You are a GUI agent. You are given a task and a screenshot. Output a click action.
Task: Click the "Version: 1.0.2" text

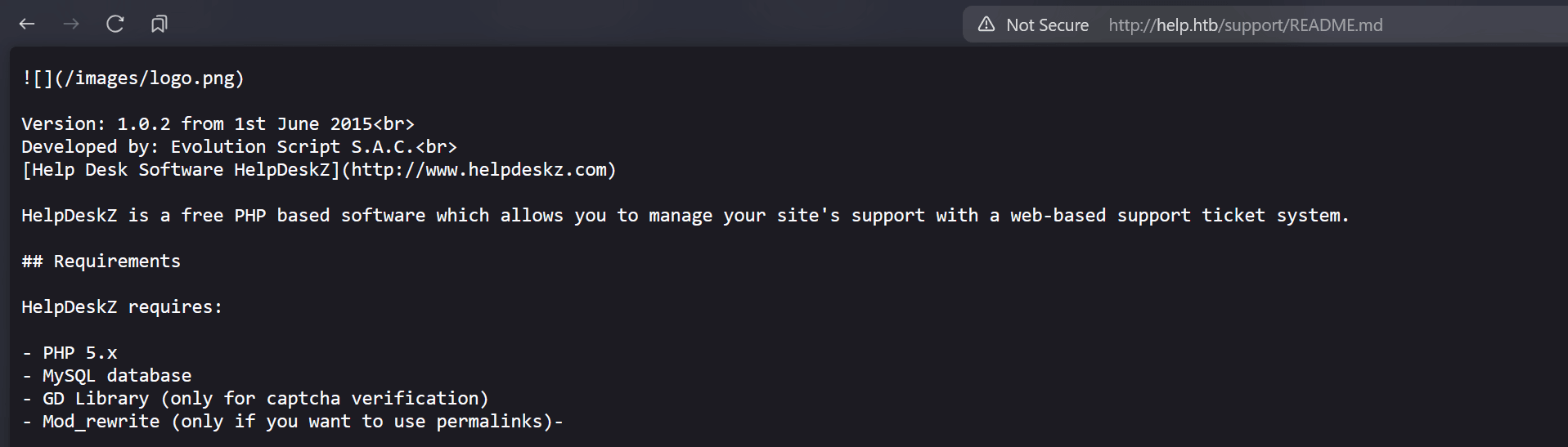point(96,124)
